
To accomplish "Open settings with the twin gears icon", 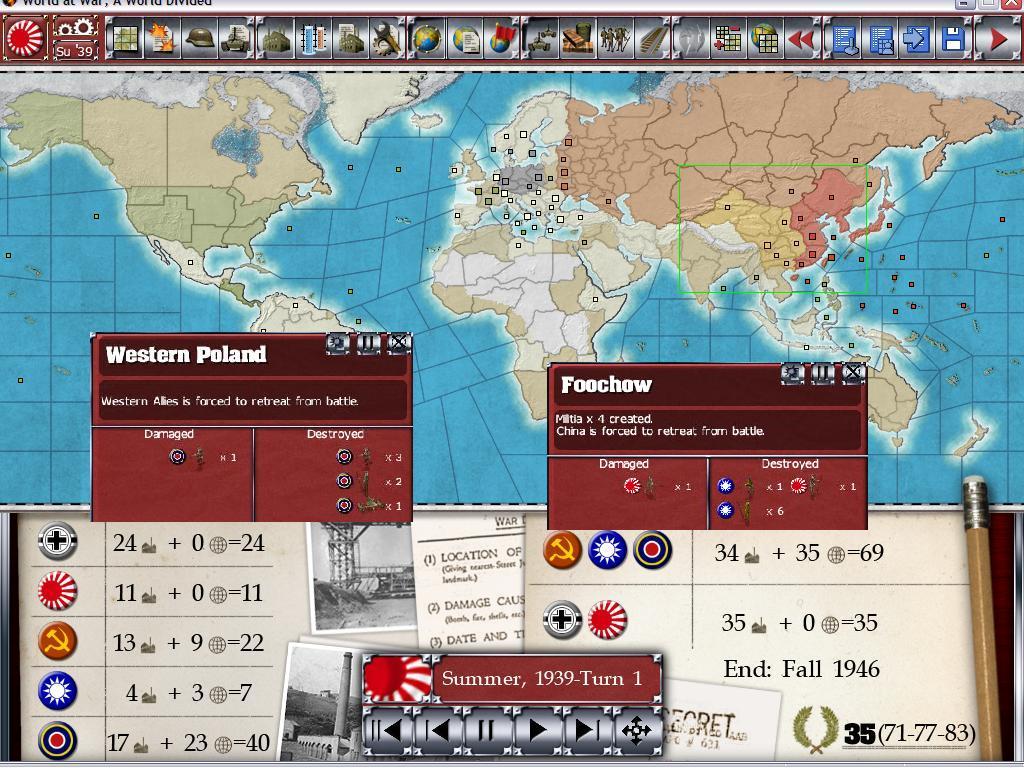I will pos(76,28).
